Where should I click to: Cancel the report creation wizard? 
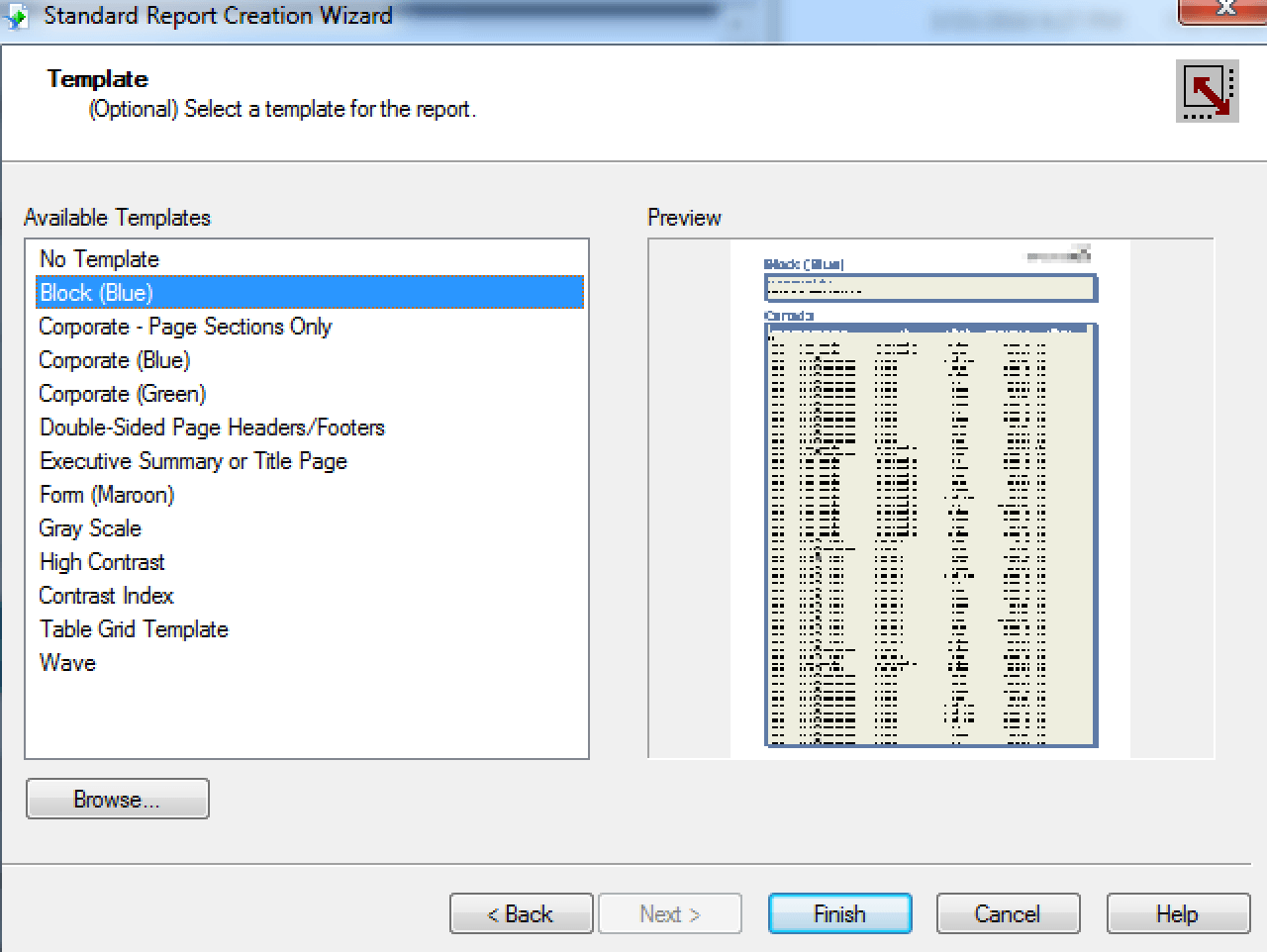pyautogui.click(x=1008, y=913)
